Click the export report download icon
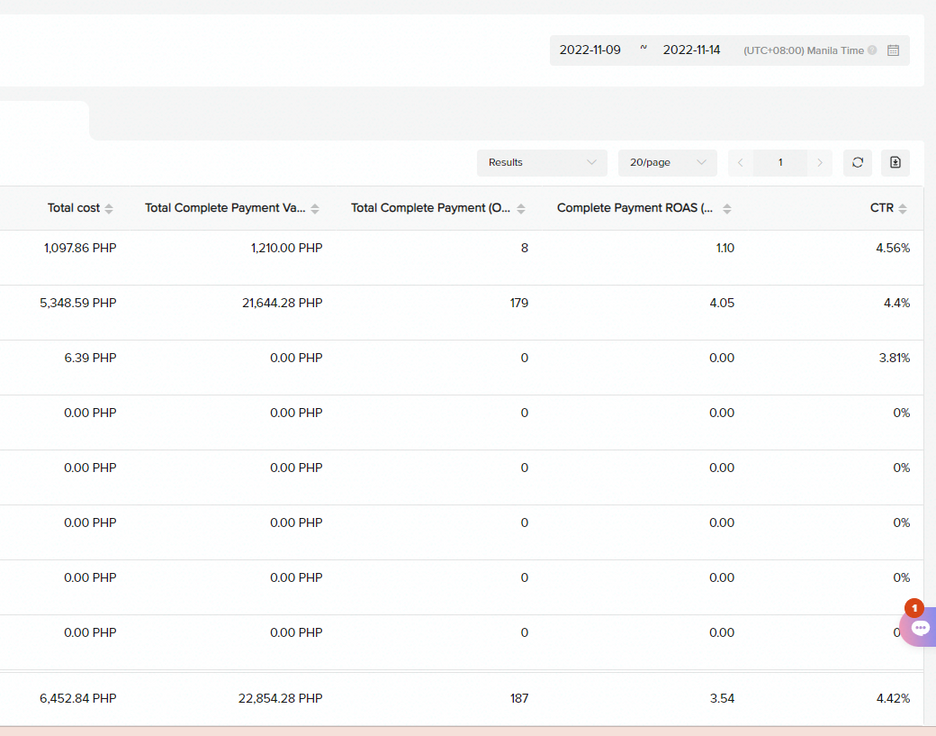 tap(895, 162)
